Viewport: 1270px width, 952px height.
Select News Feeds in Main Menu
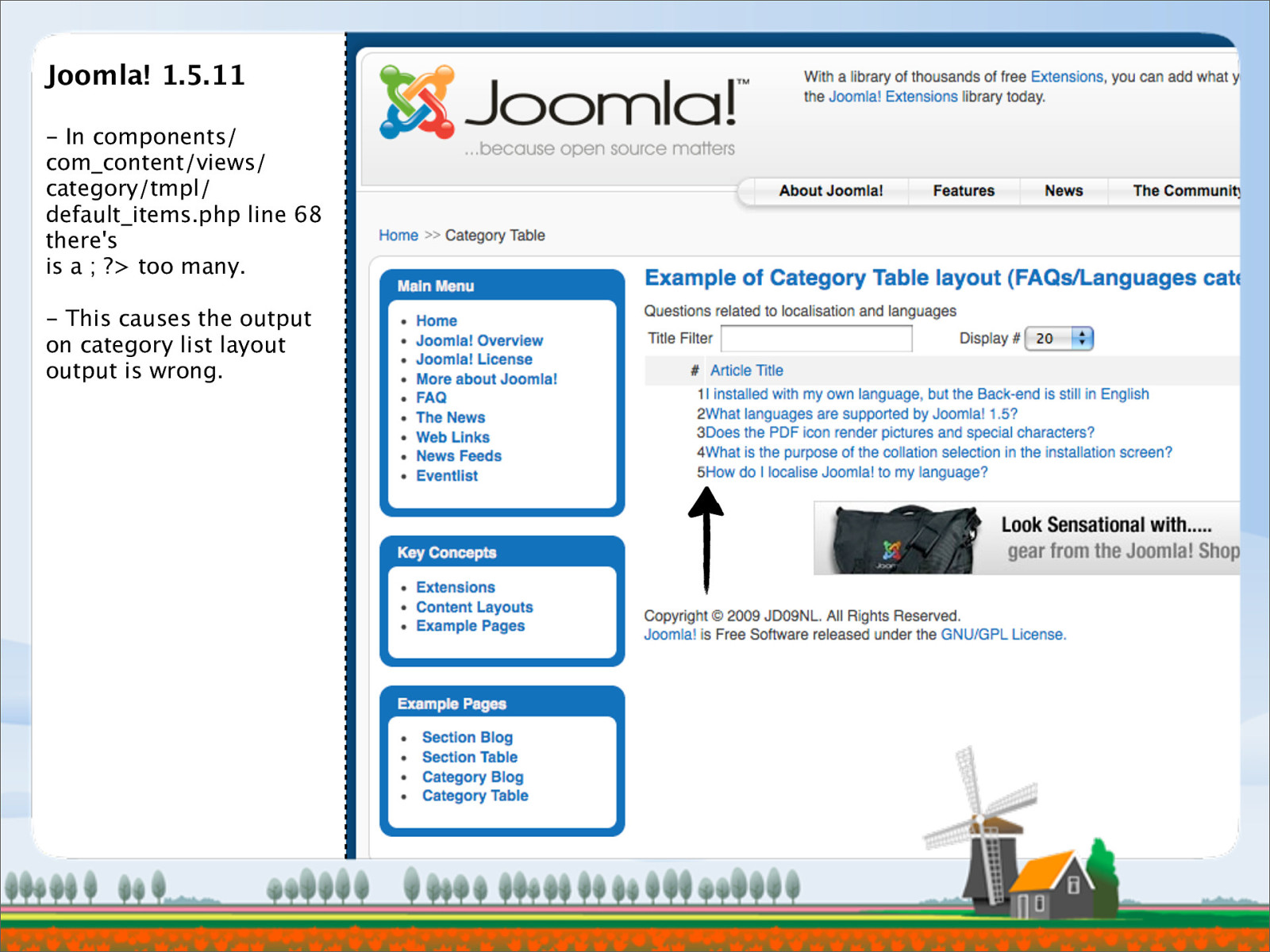coord(459,456)
